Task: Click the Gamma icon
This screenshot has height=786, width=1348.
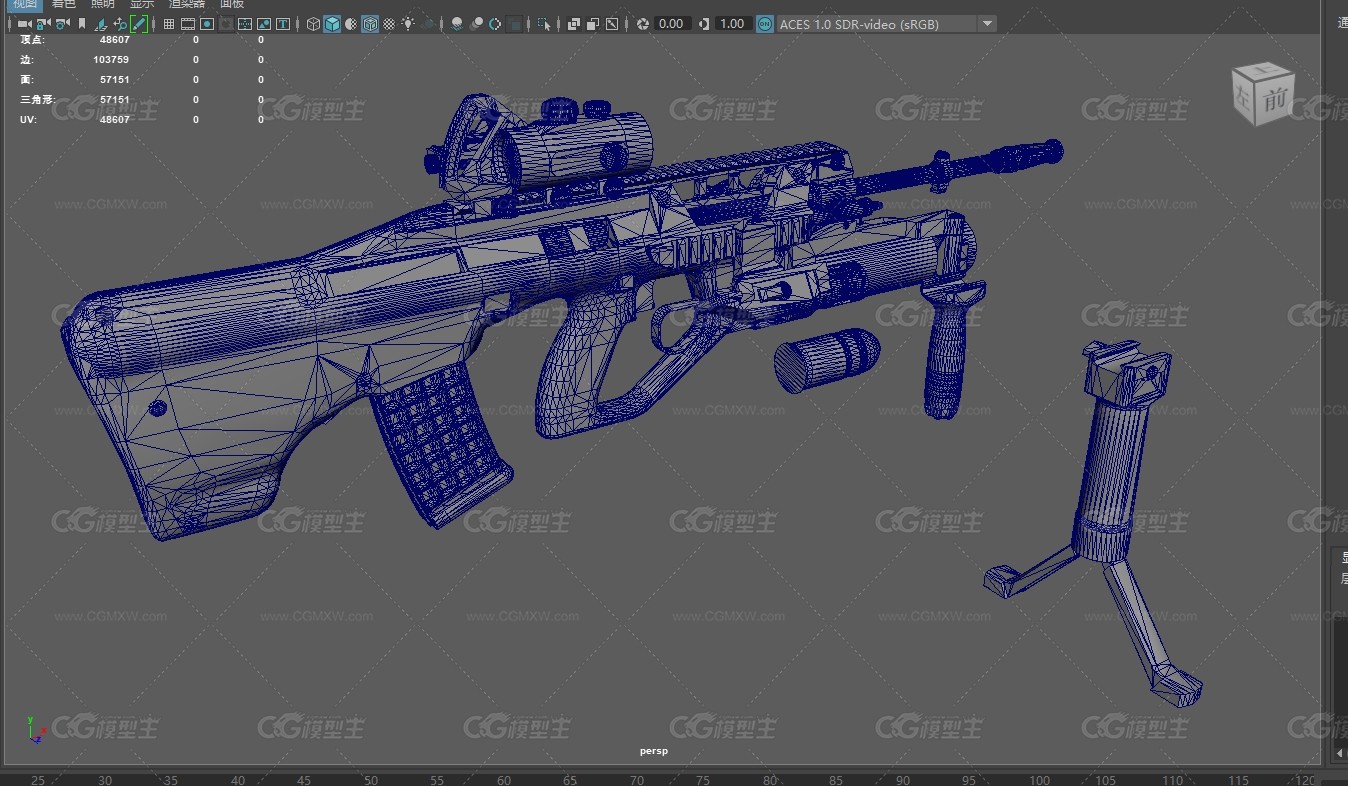Action: coord(705,23)
